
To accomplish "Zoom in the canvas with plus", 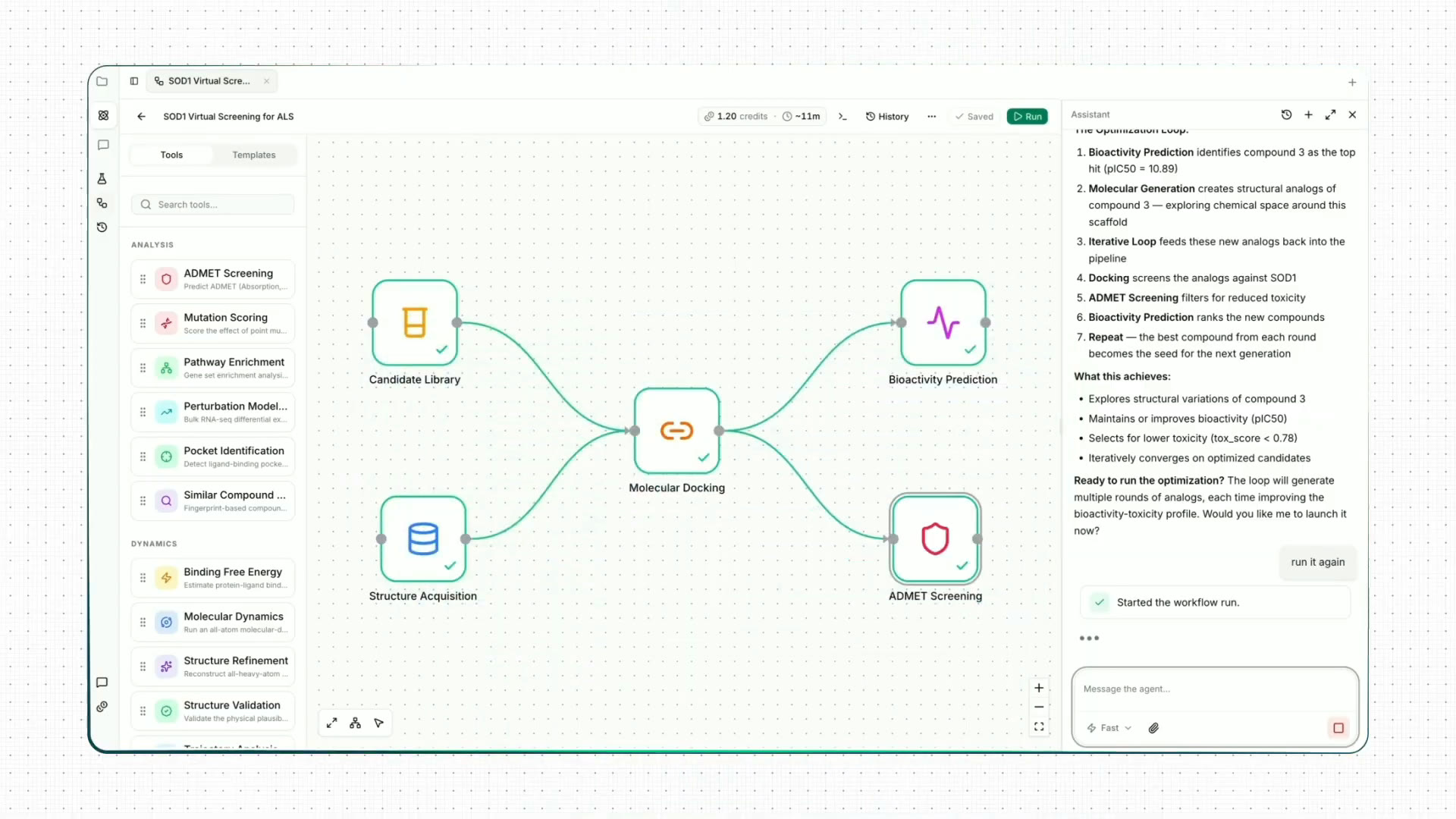I will pyautogui.click(x=1039, y=688).
